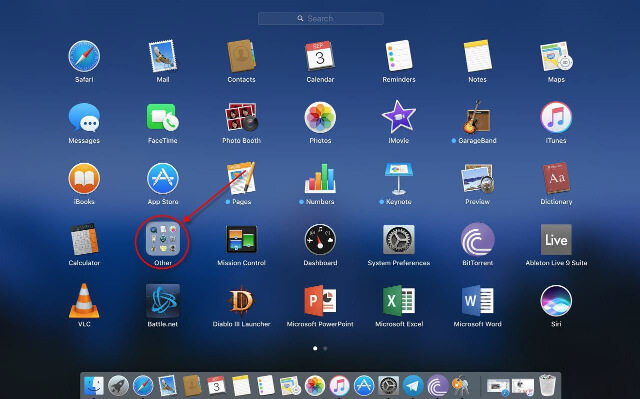Image resolution: width=640 pixels, height=399 pixels.
Task: Open Microsoft PowerPoint
Action: click(x=320, y=301)
